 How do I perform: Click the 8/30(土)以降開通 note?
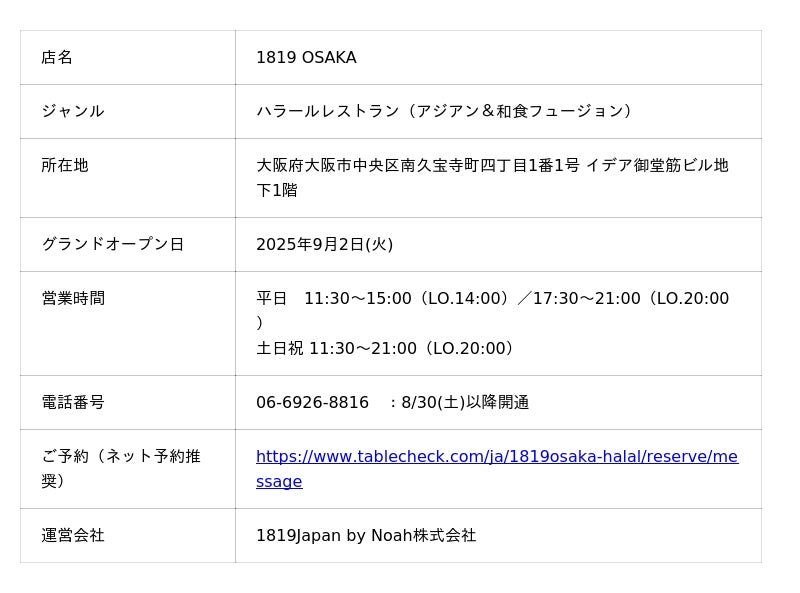[465, 403]
